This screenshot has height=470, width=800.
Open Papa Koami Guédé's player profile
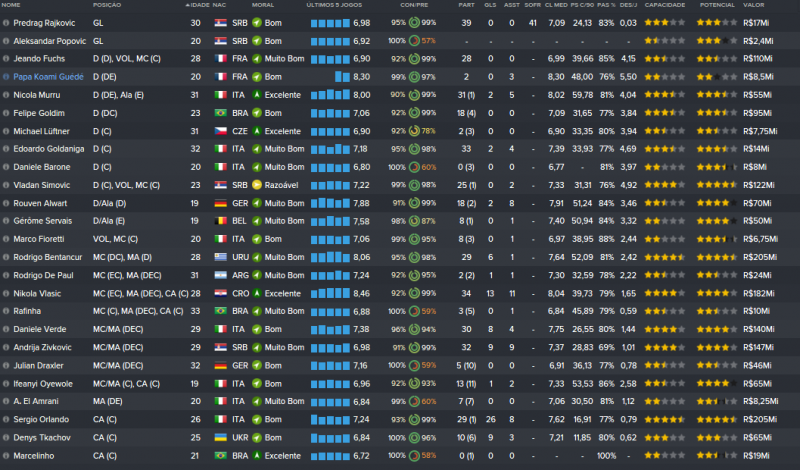click(x=47, y=76)
